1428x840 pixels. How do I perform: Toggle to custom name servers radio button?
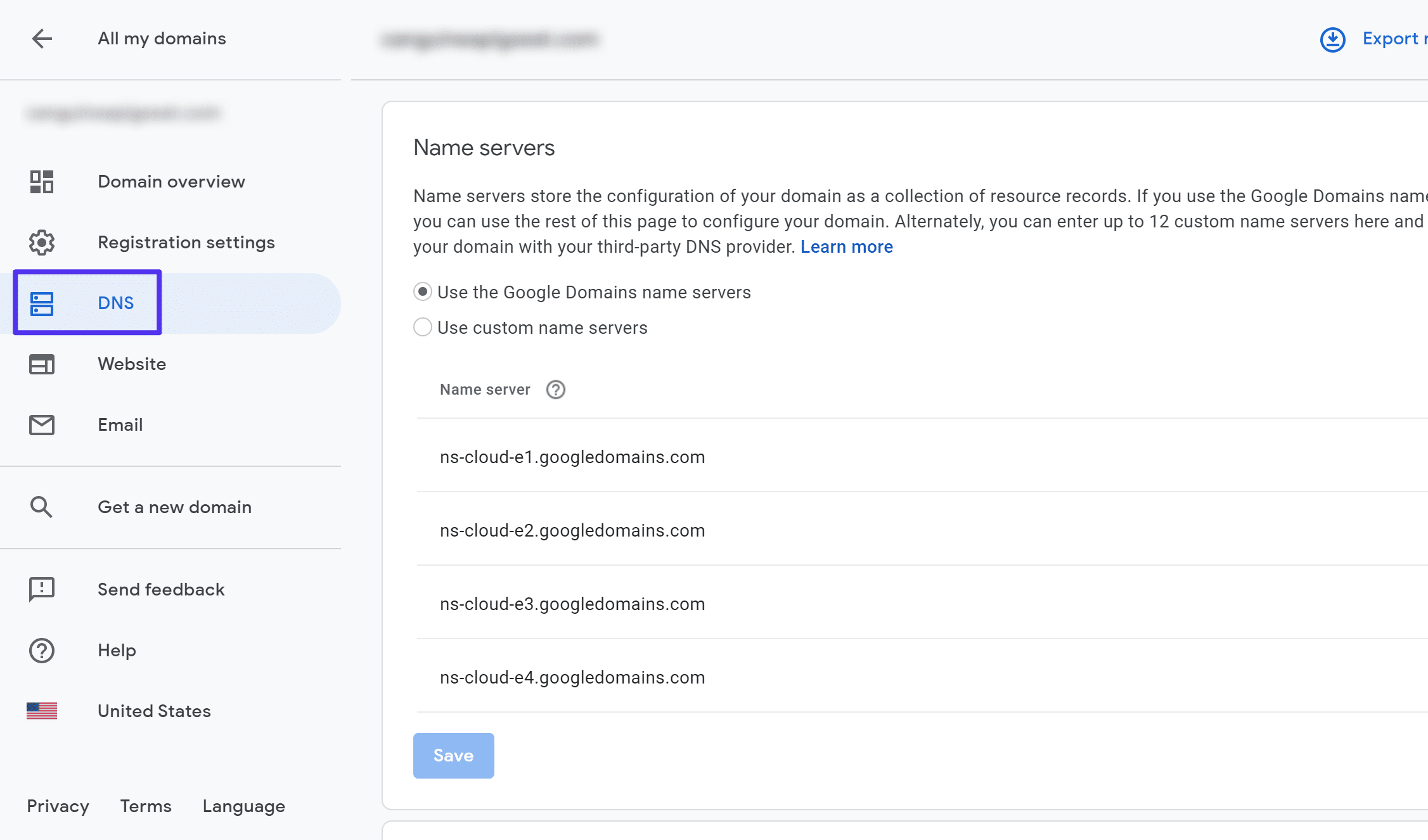tap(423, 328)
